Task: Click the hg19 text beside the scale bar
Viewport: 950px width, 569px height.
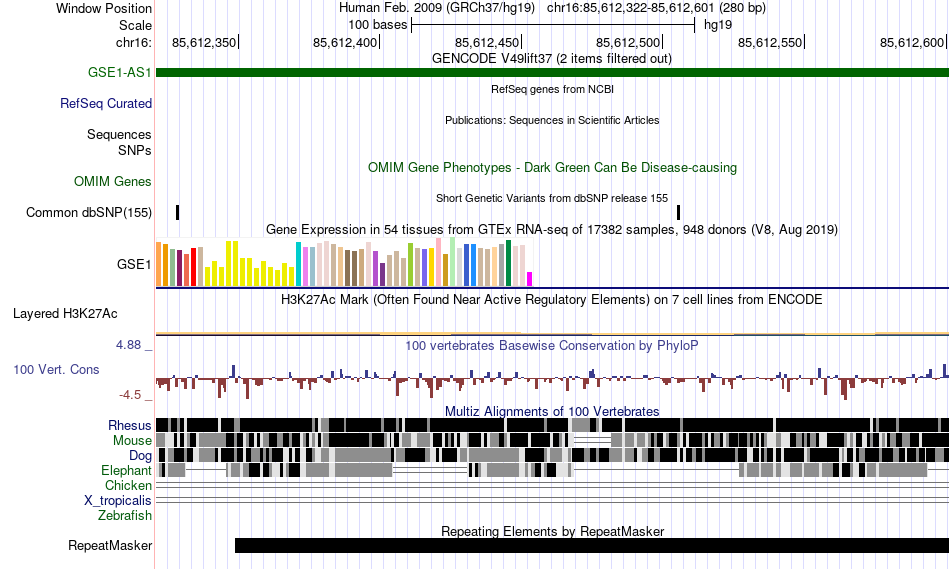Action: click(x=718, y=25)
